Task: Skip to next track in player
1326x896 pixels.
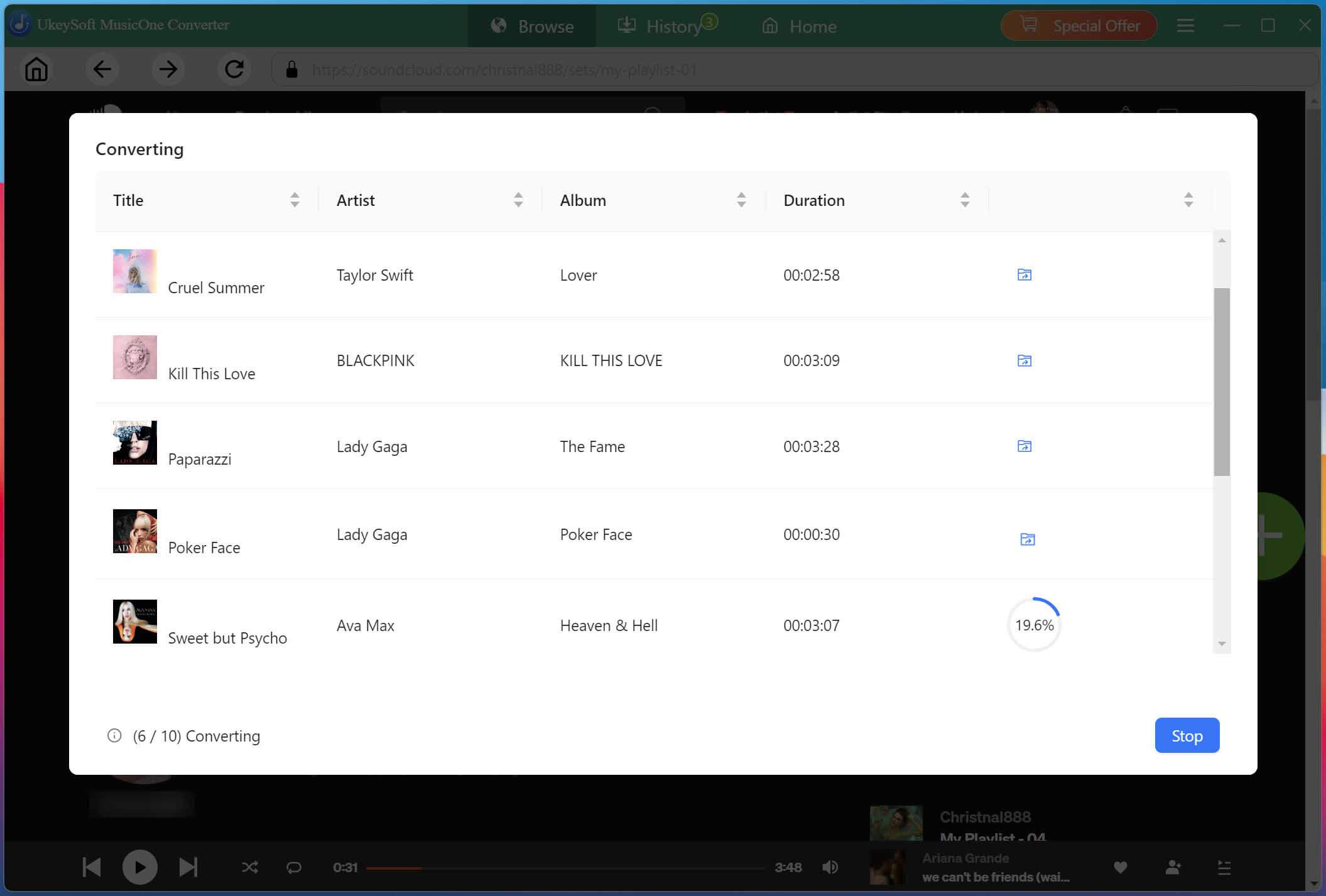Action: [188, 867]
